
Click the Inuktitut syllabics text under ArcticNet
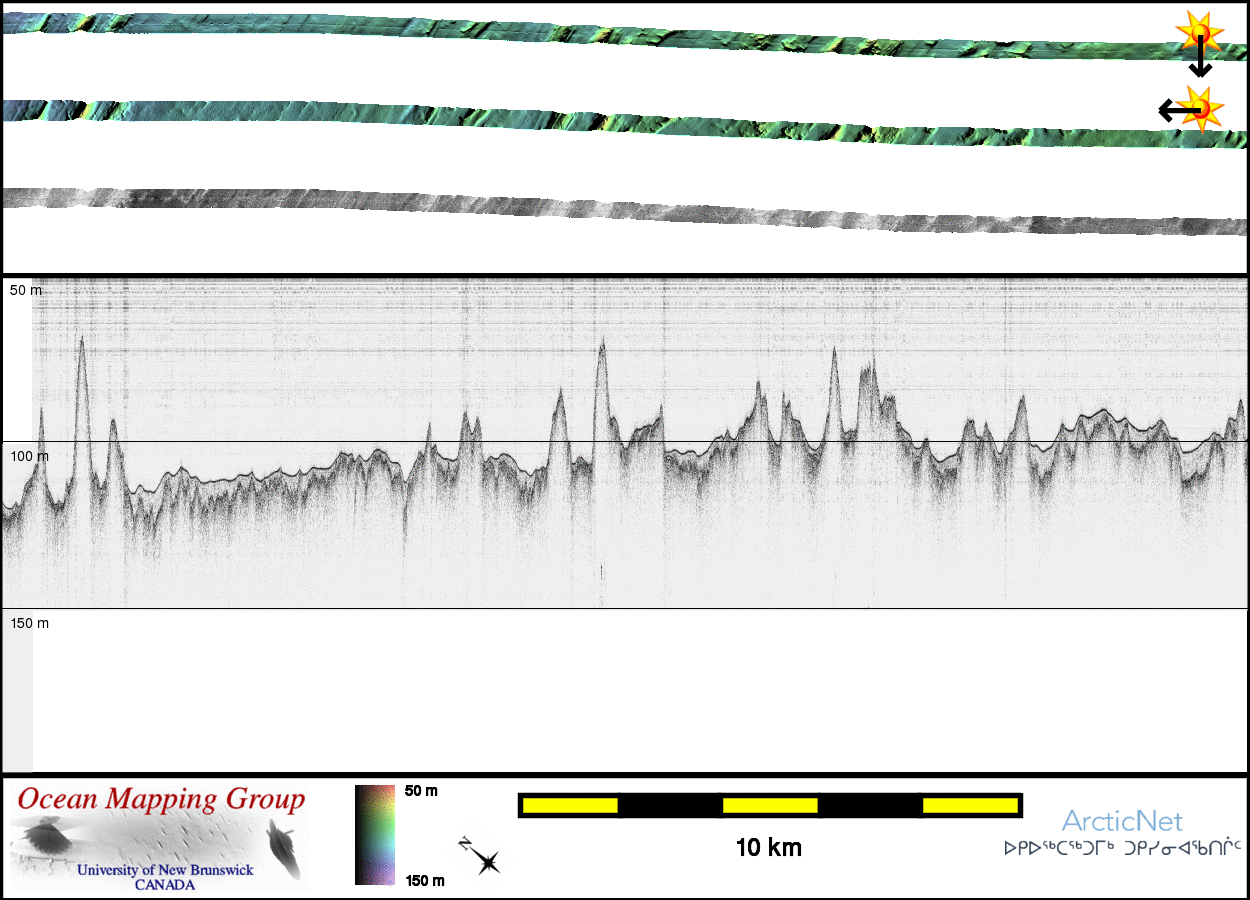(1122, 848)
